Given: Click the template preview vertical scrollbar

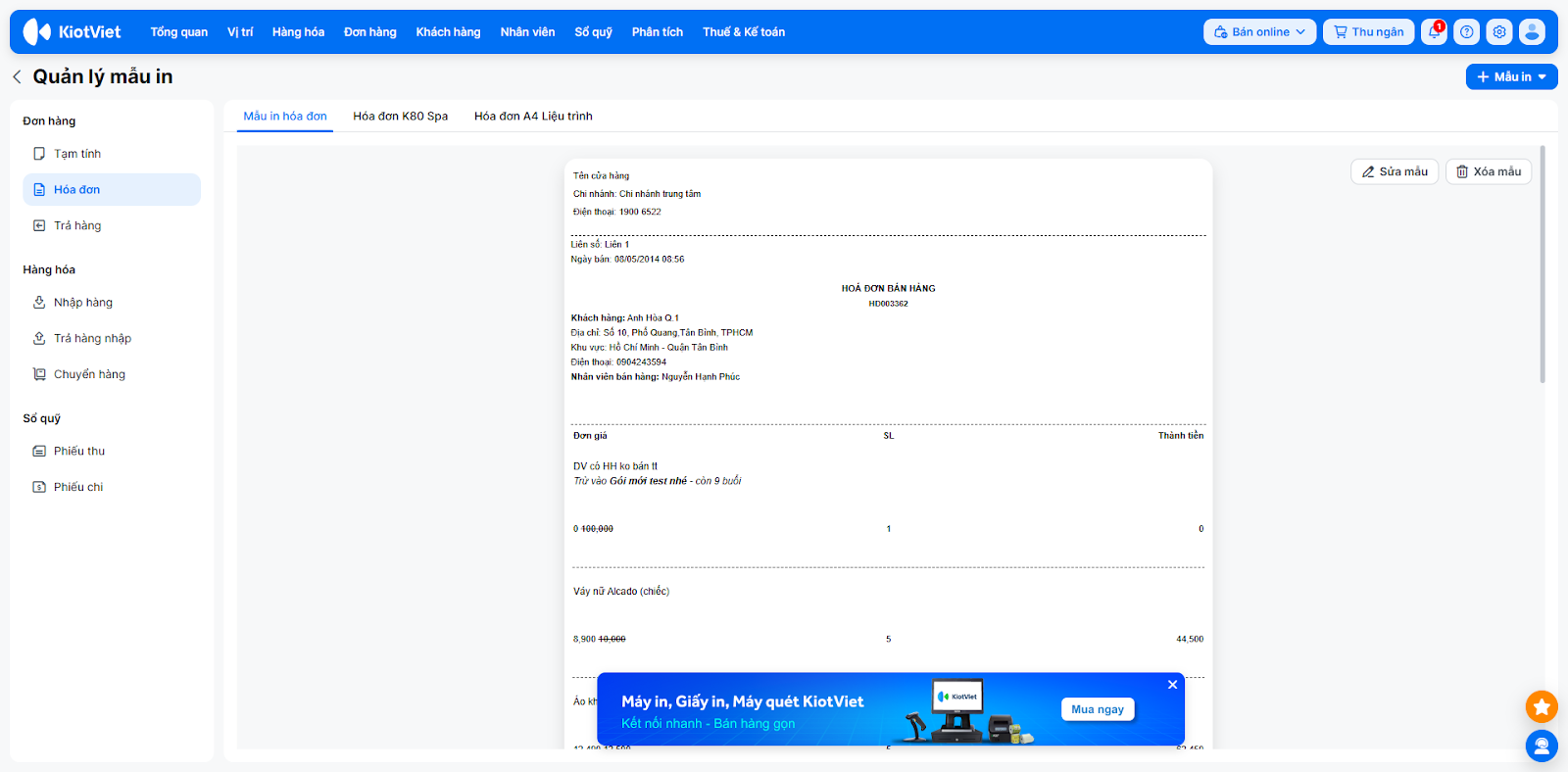Looking at the screenshot, I should click(1543, 265).
